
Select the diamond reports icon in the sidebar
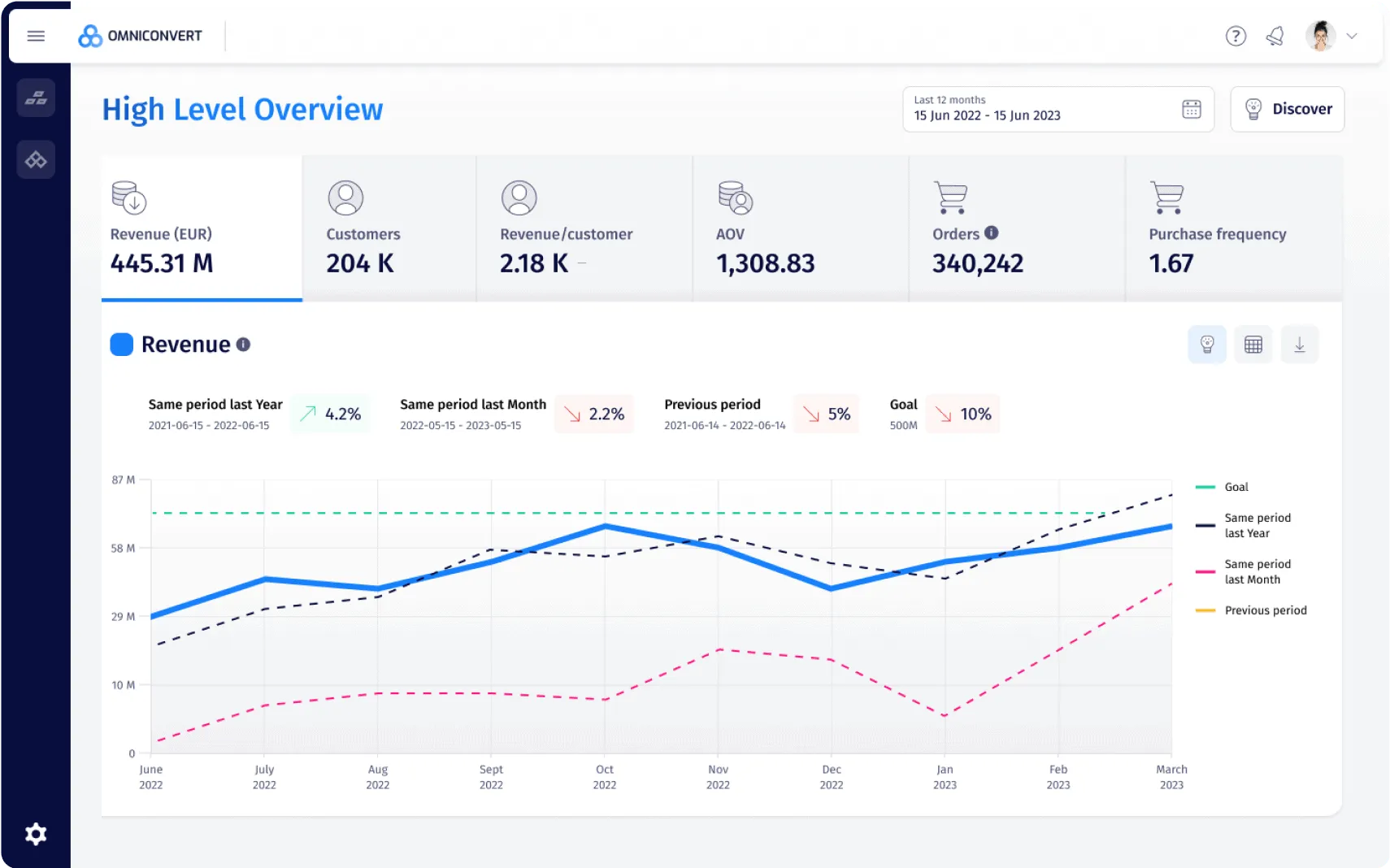click(36, 159)
